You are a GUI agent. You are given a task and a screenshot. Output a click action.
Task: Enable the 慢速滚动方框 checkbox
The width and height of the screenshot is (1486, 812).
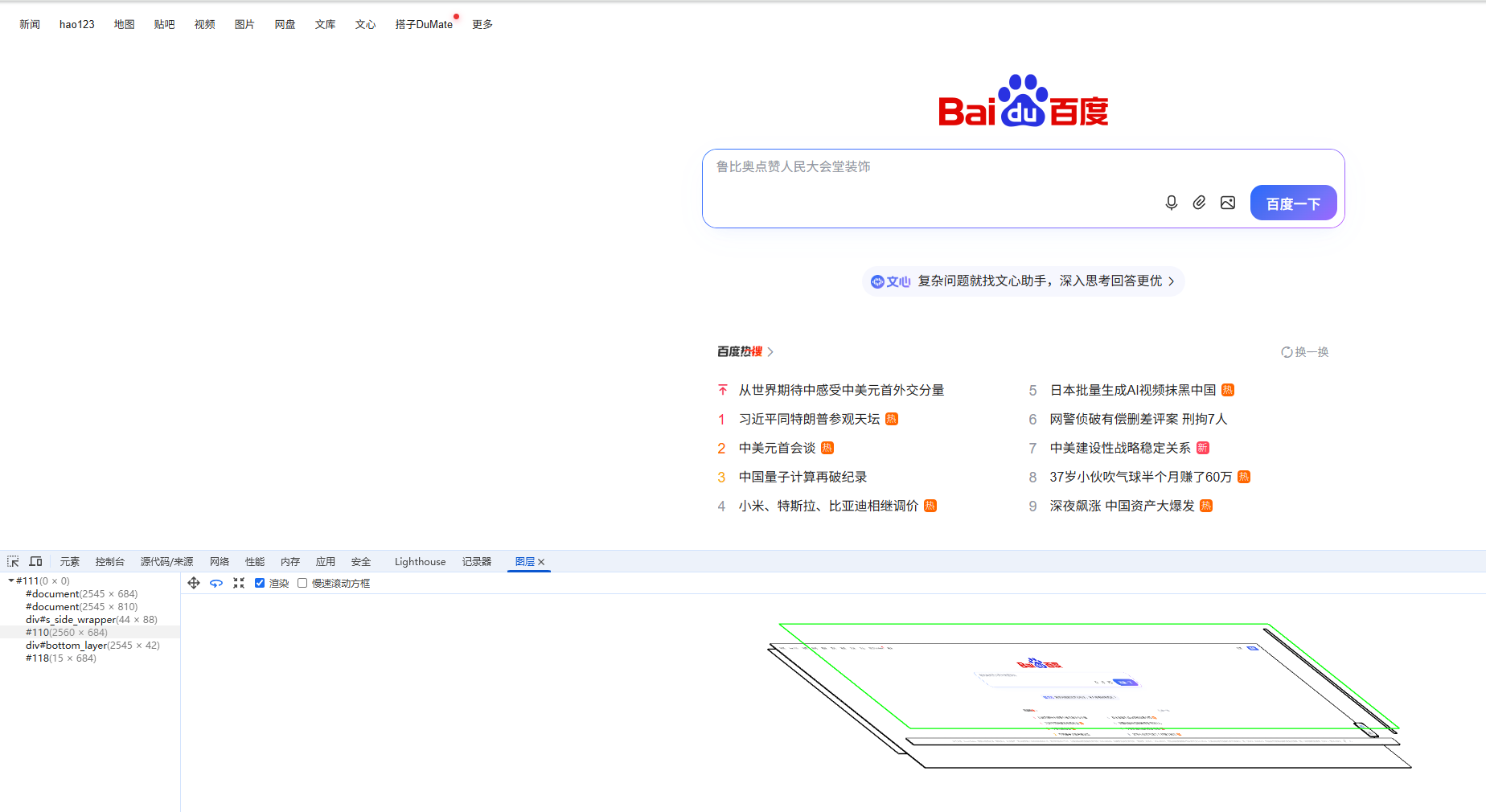[302, 583]
